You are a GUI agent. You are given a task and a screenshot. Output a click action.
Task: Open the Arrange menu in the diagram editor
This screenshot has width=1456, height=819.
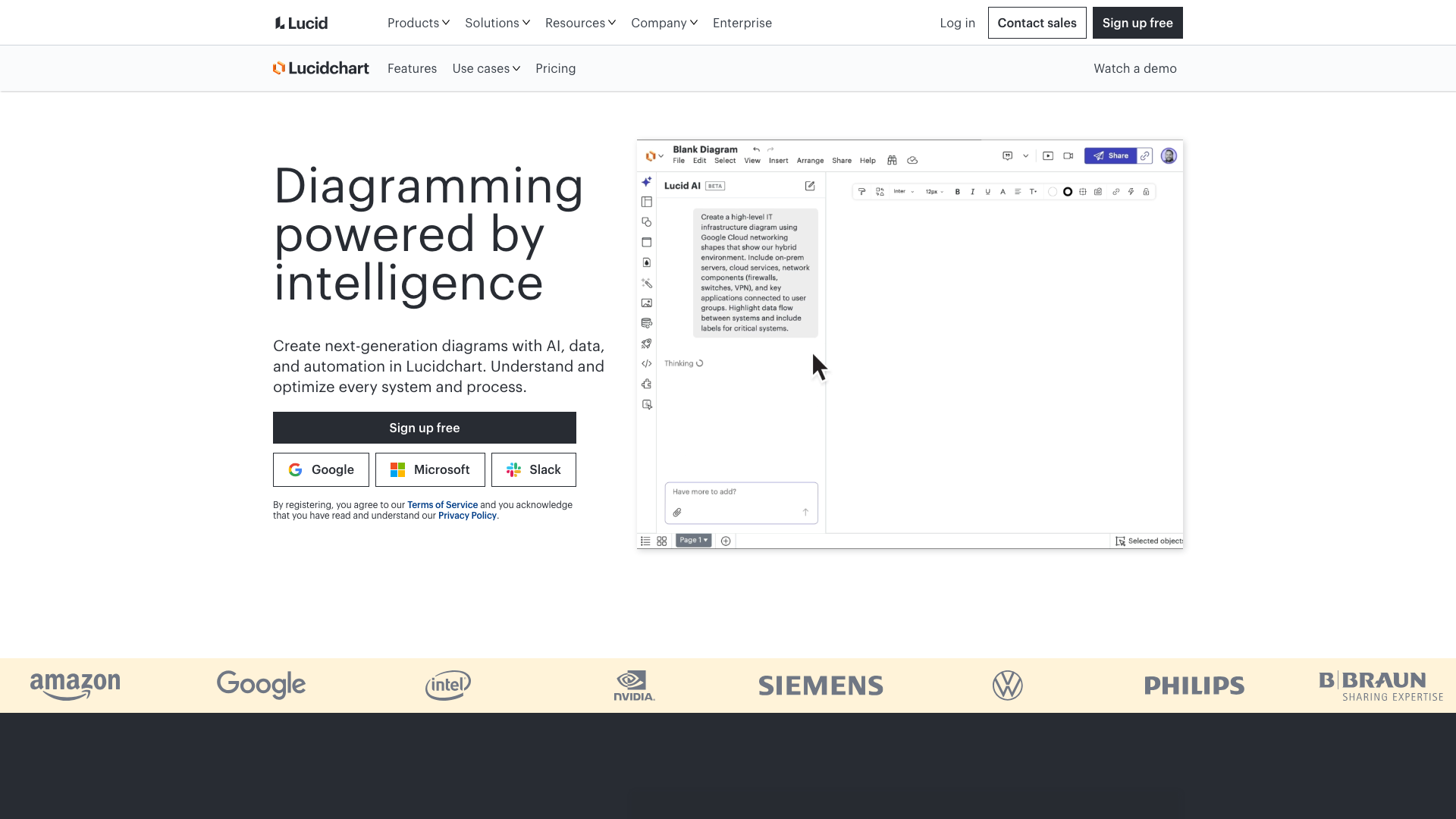(810, 161)
